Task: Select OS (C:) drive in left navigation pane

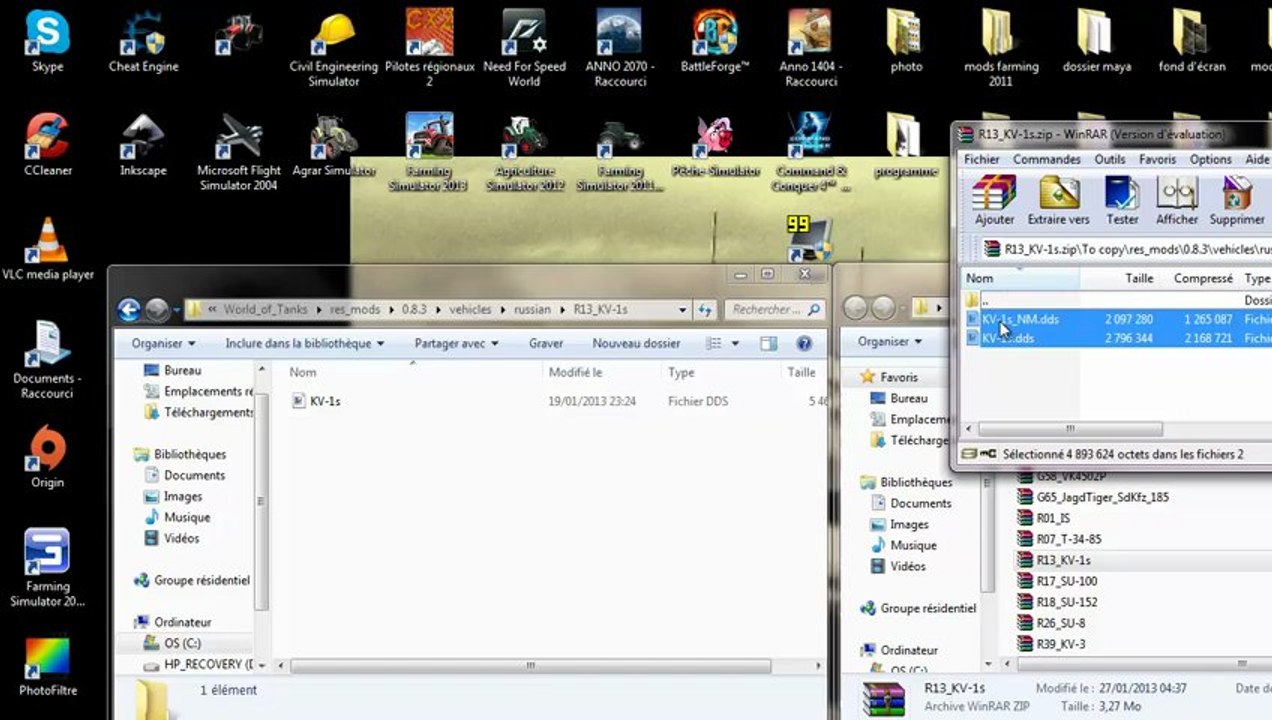Action: 182,643
